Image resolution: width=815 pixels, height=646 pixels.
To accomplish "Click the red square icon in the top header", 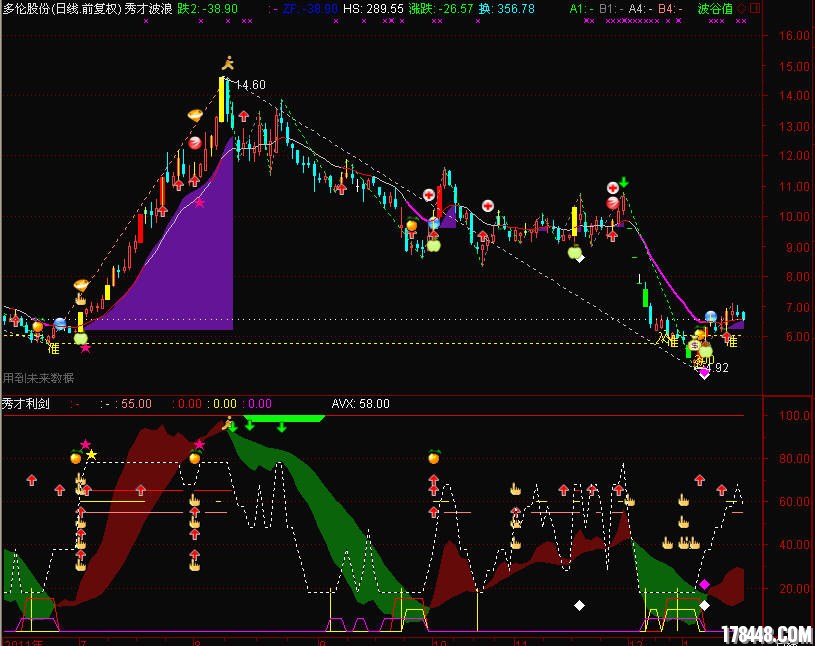I will click(755, 8).
